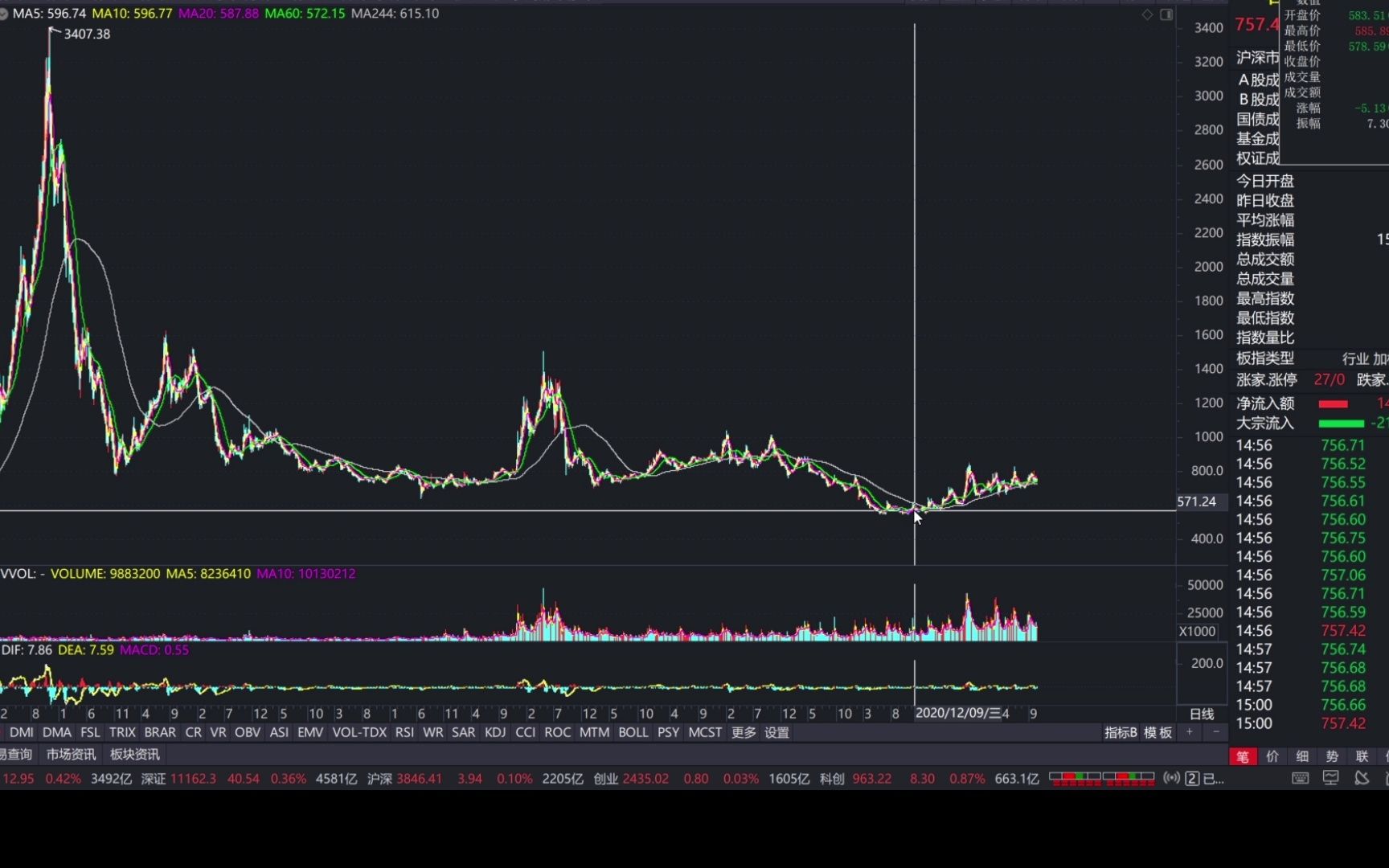
Task: Click the 科创 963.22 index in status bar
Action: pos(854,778)
